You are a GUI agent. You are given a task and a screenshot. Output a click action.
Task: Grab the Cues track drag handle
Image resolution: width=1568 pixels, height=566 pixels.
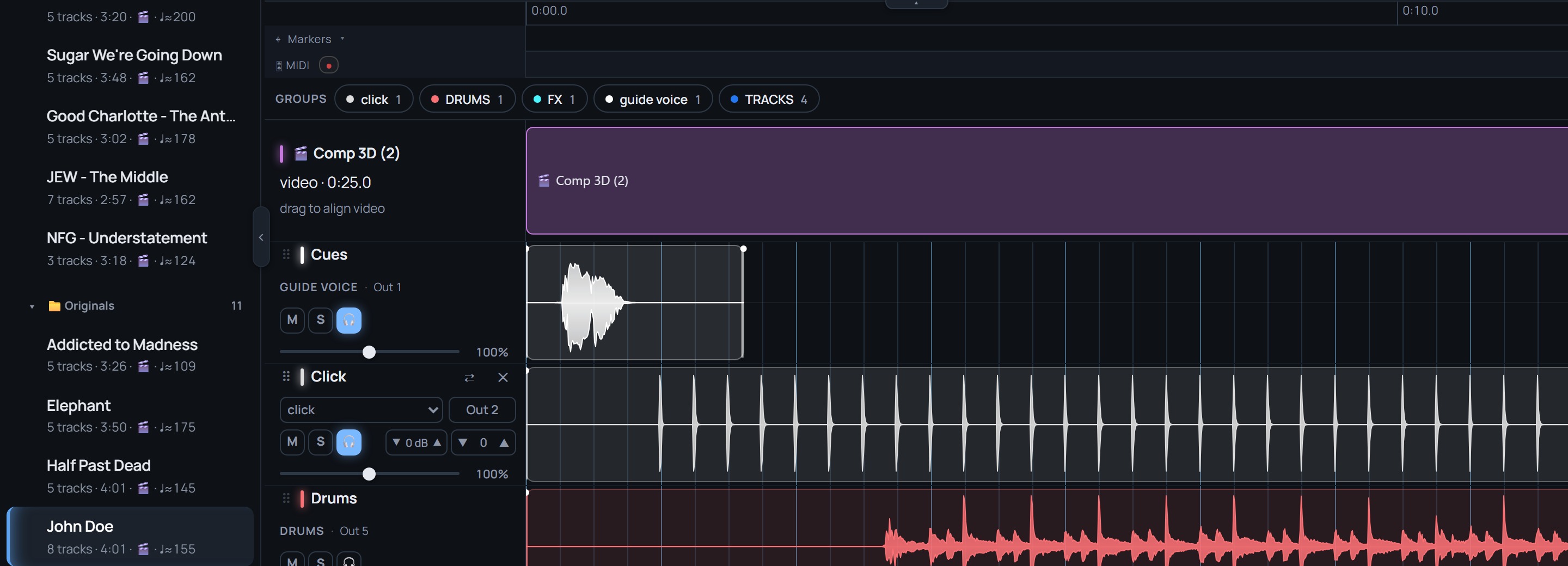[286, 254]
